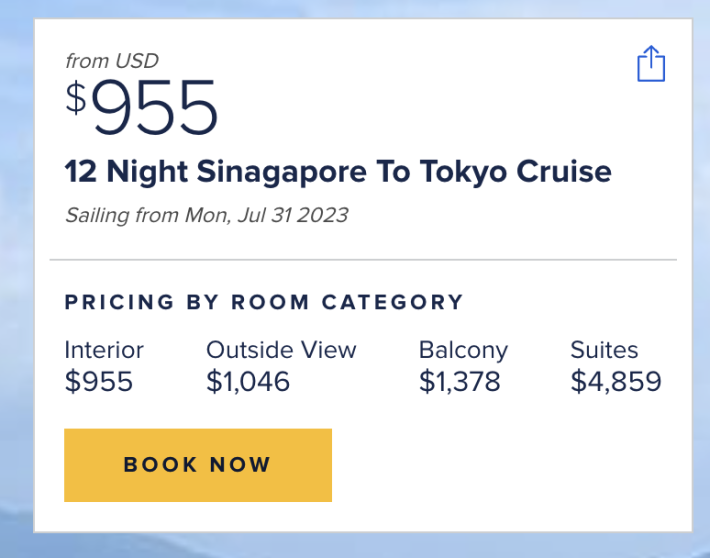Open the 12 Night Sinagapore To Tokyo Cruise title
The image size is (710, 558).
(338, 171)
